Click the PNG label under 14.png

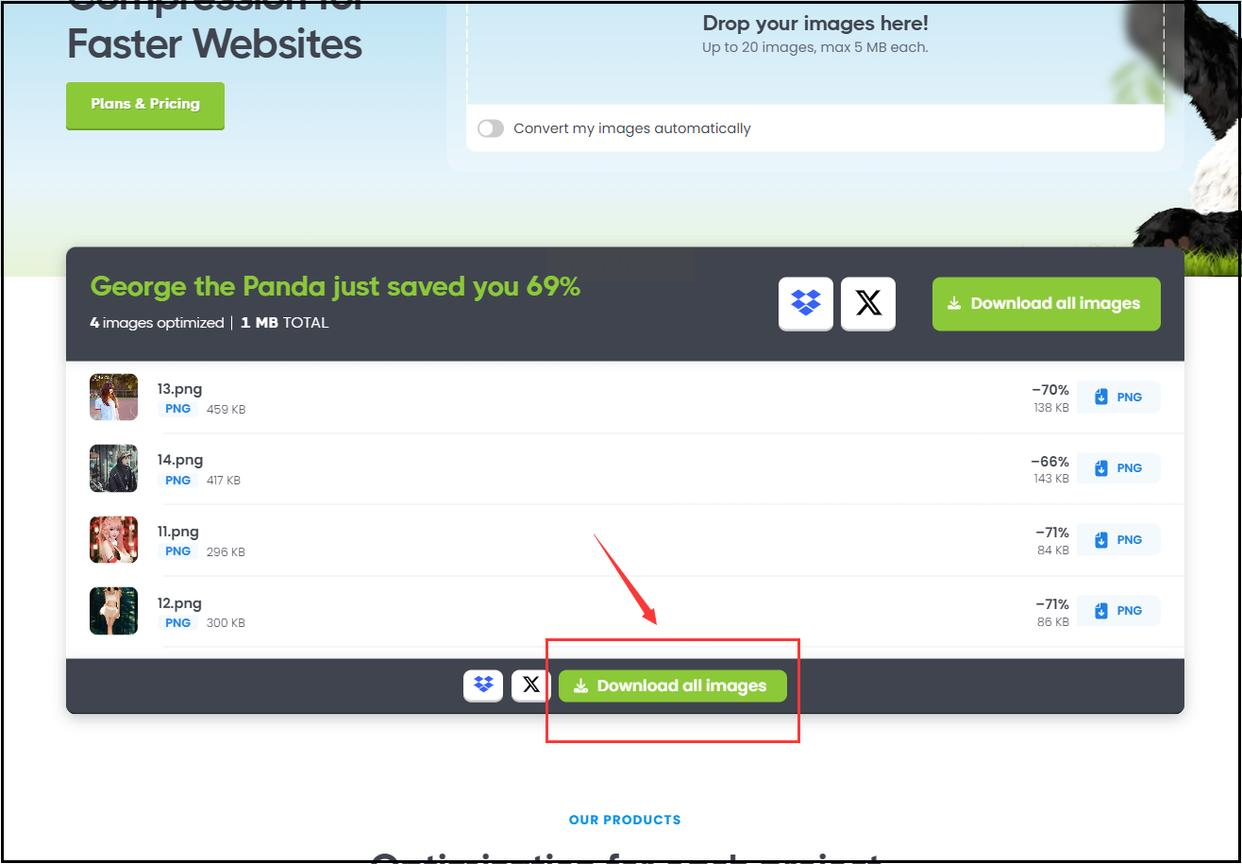pos(178,480)
